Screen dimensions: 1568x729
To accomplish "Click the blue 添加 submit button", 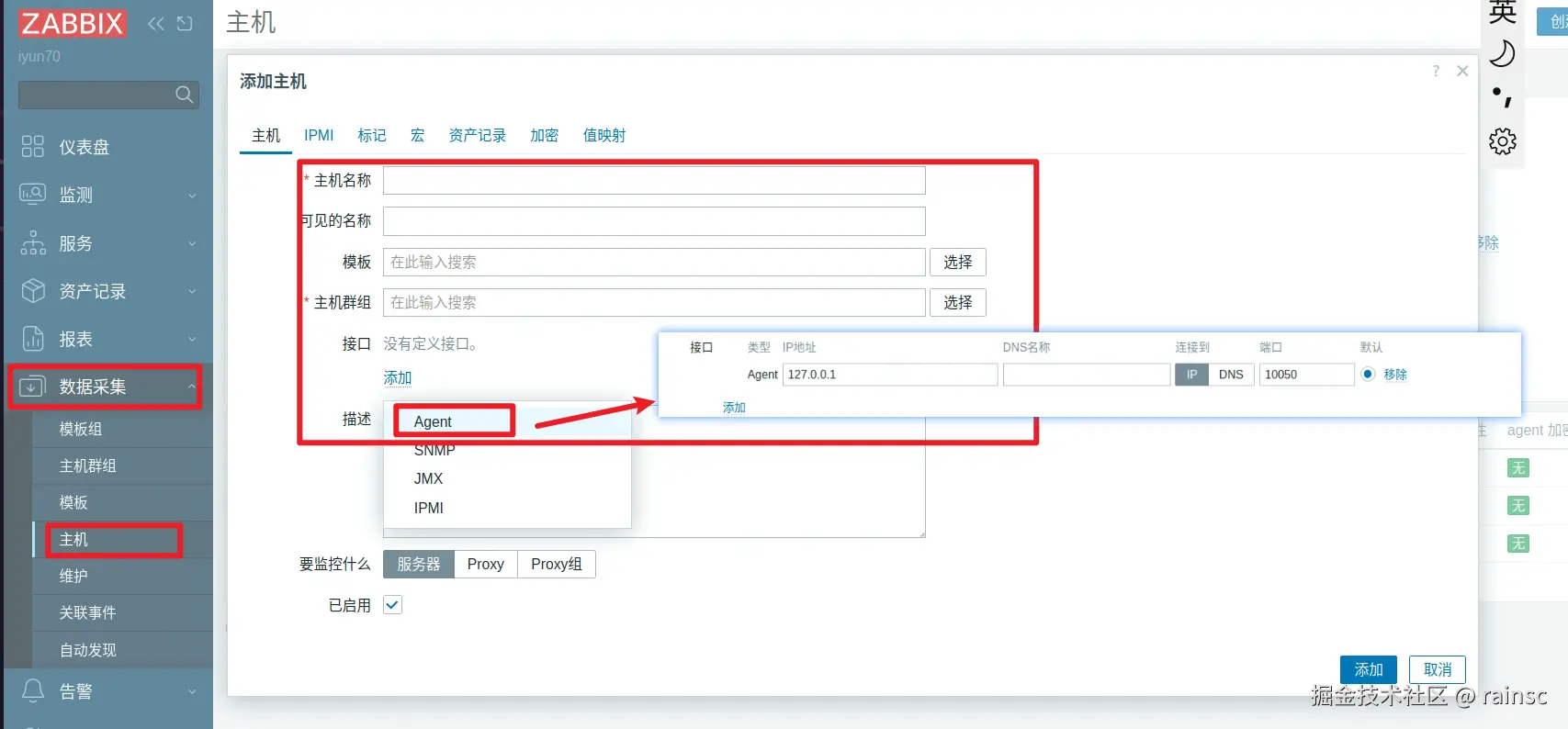I will pos(1369,669).
